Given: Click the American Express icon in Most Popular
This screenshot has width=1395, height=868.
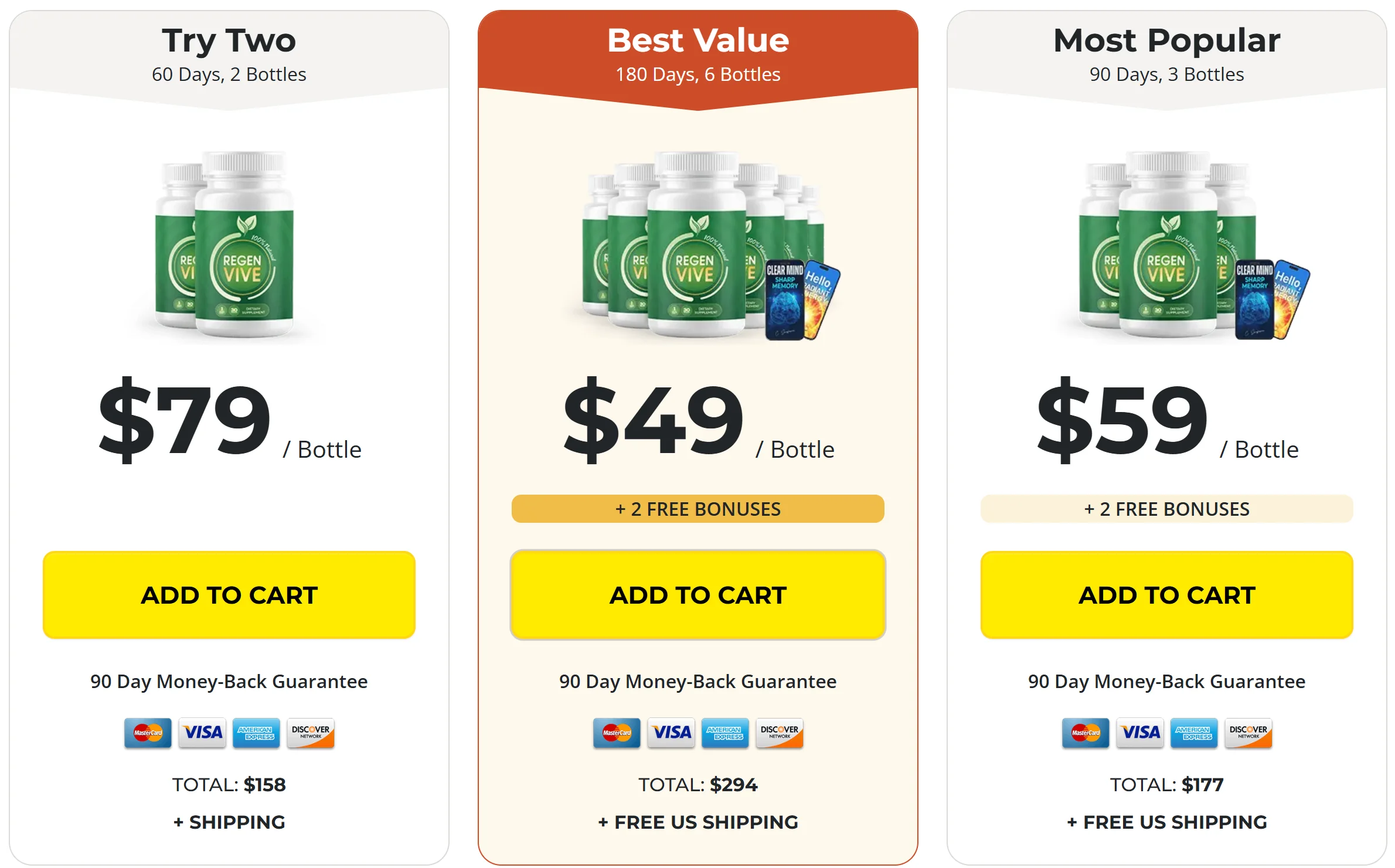Looking at the screenshot, I should [1194, 733].
